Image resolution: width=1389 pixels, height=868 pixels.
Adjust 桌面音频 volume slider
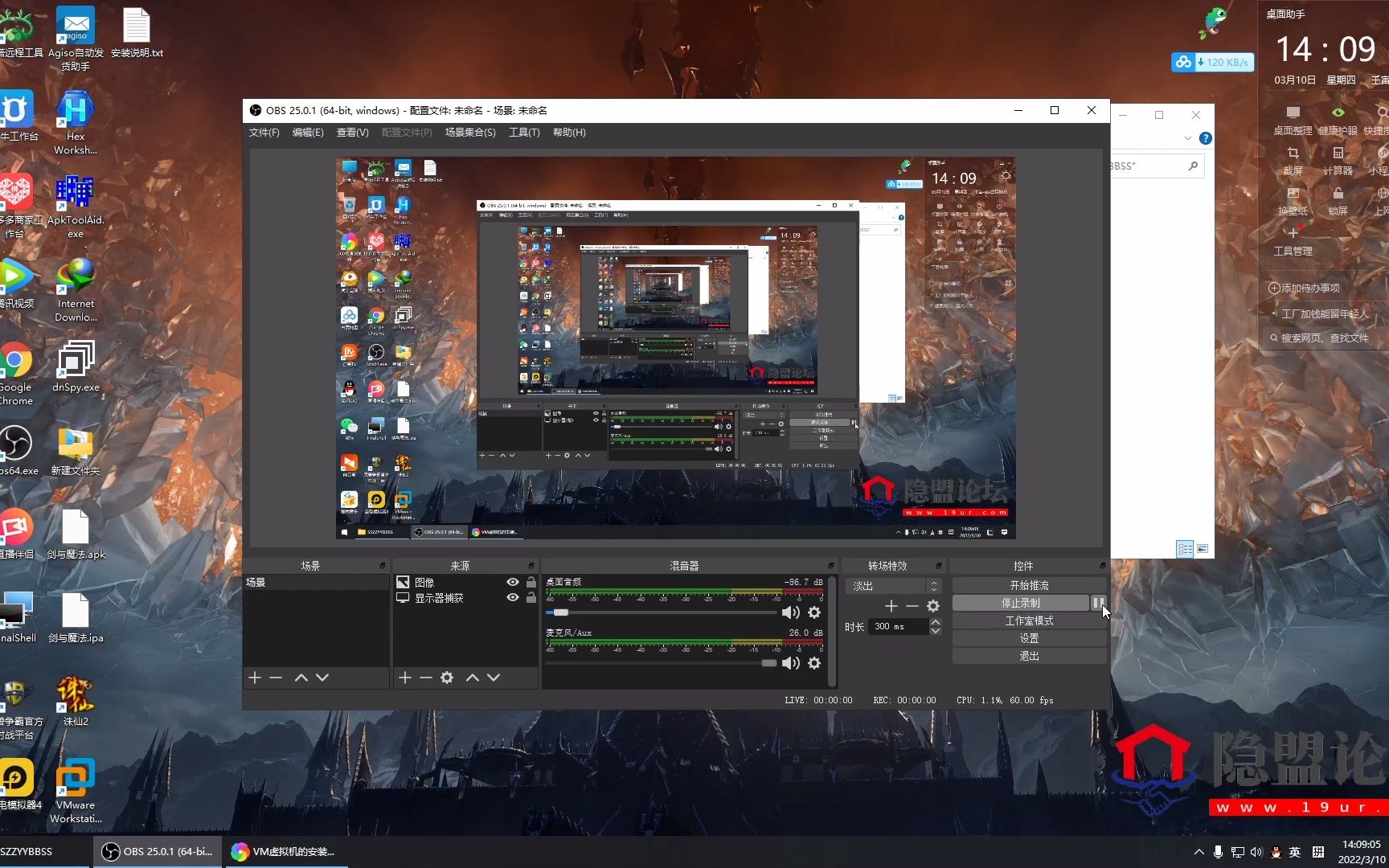(x=560, y=612)
